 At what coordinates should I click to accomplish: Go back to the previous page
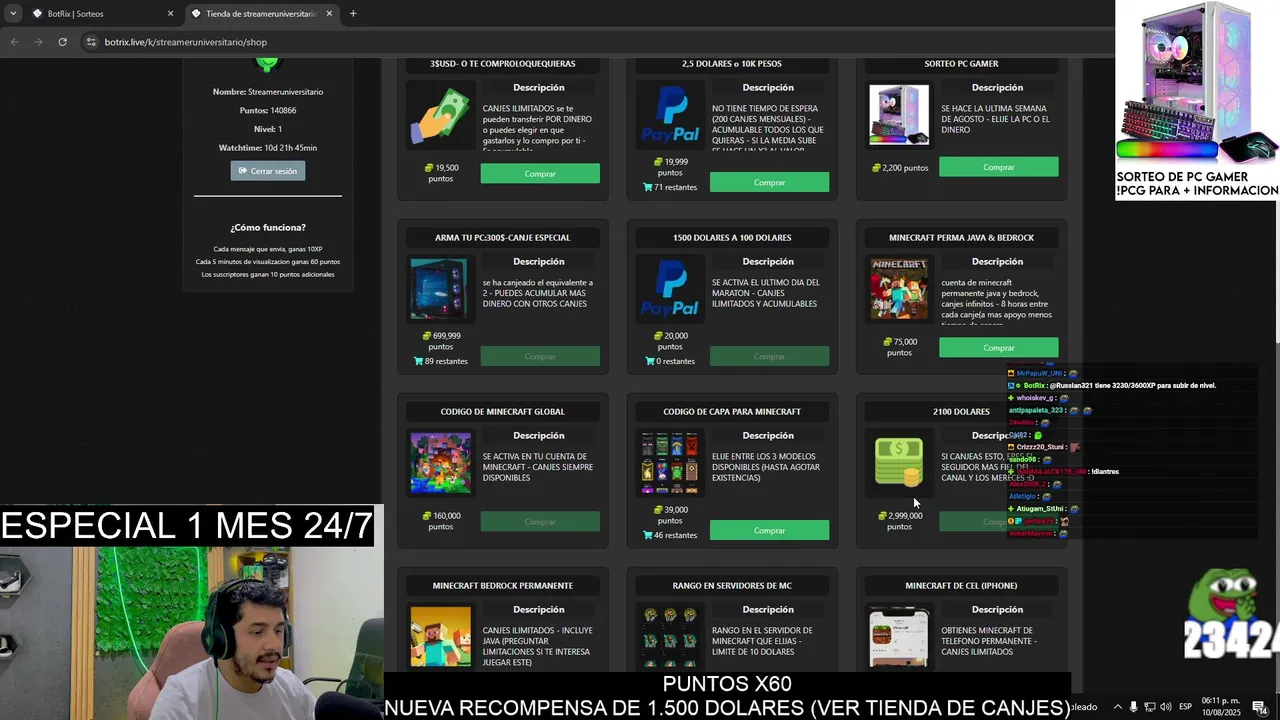(14, 42)
